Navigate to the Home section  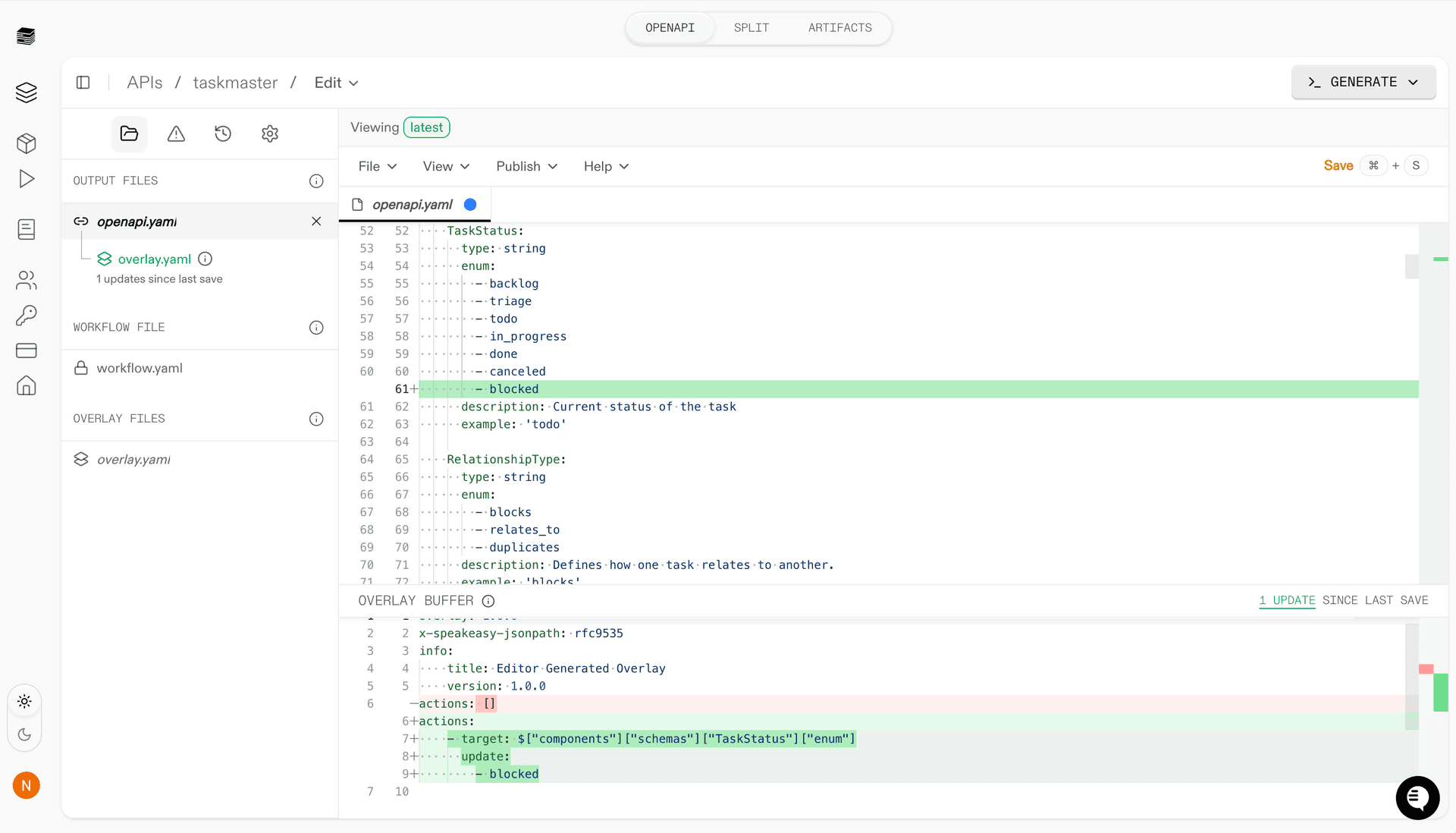click(27, 386)
